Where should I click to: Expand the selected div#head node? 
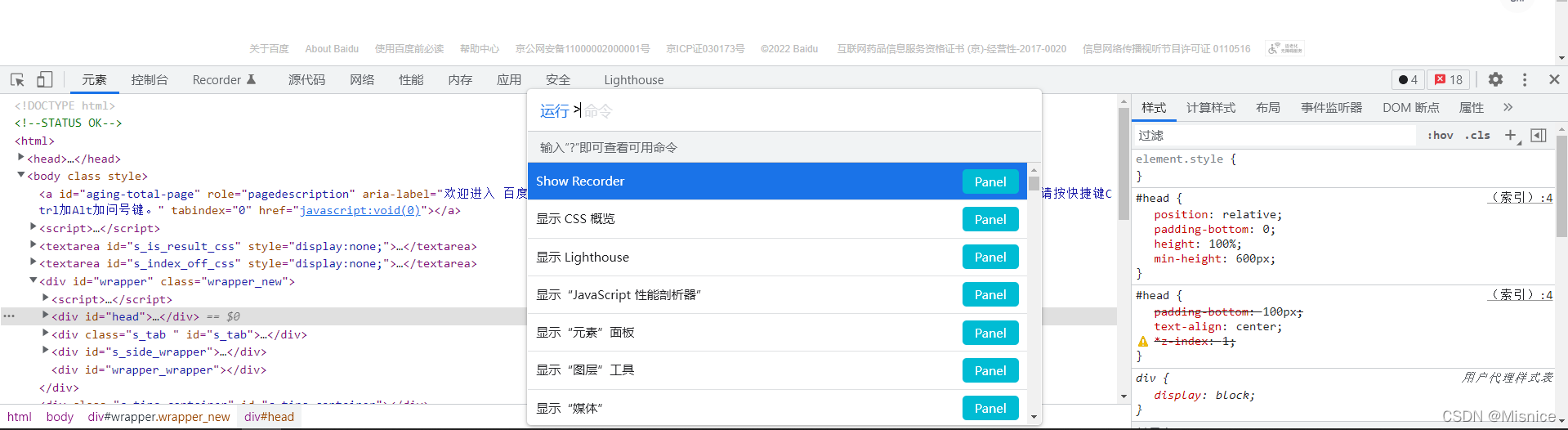coord(46,316)
